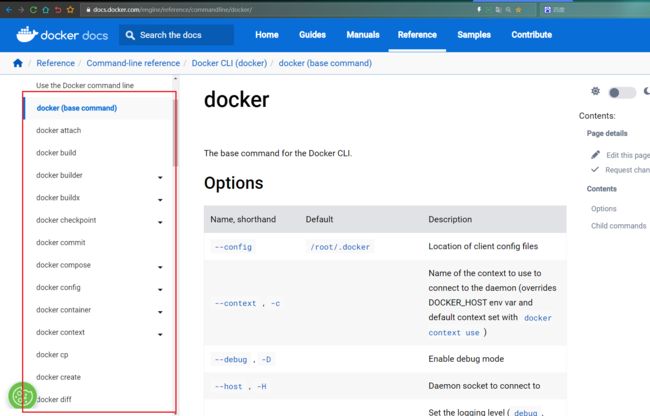Open the Manuals tab
Image resolution: width=650 pixels, height=416 pixels.
tap(363, 35)
